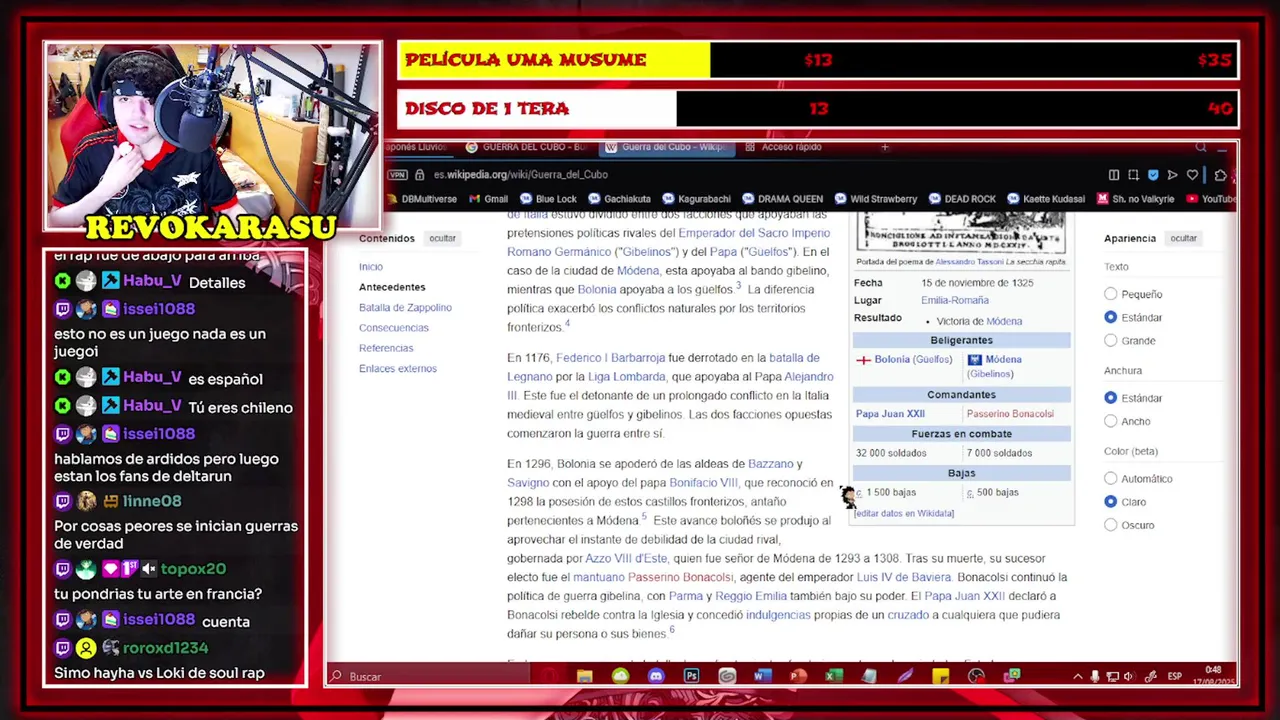Jump to Enlaces externos section
Screen dimensions: 1280x720
point(398,369)
